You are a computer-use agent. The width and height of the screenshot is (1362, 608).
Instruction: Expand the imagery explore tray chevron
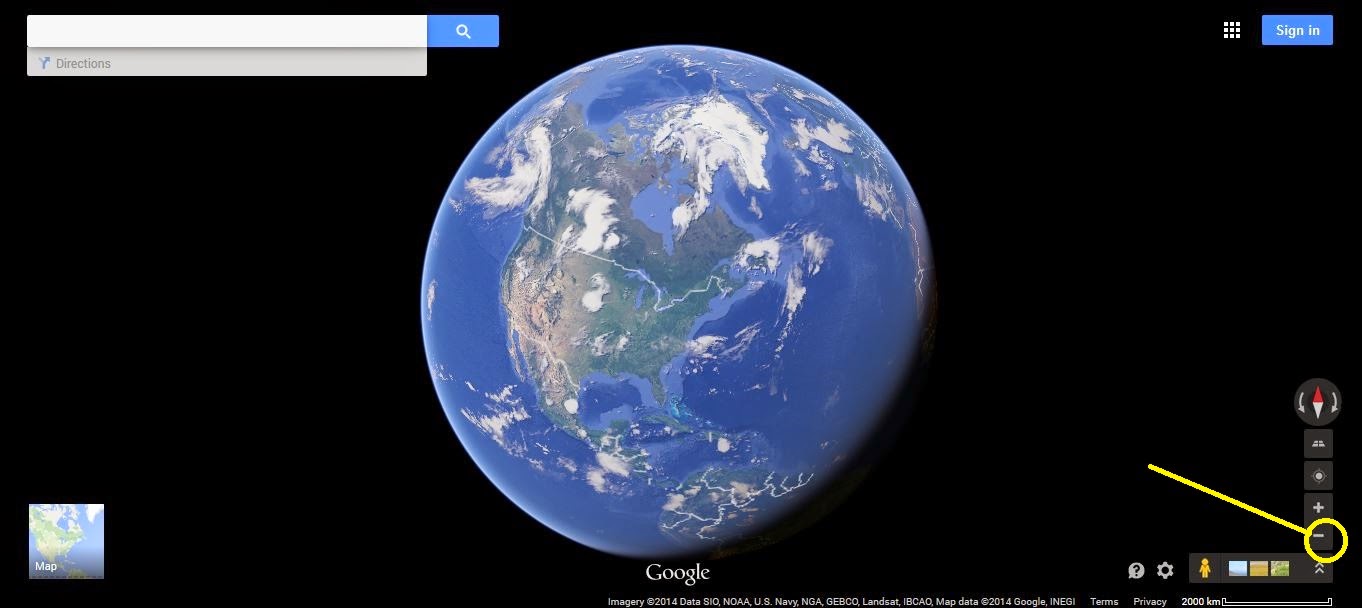[1319, 569]
